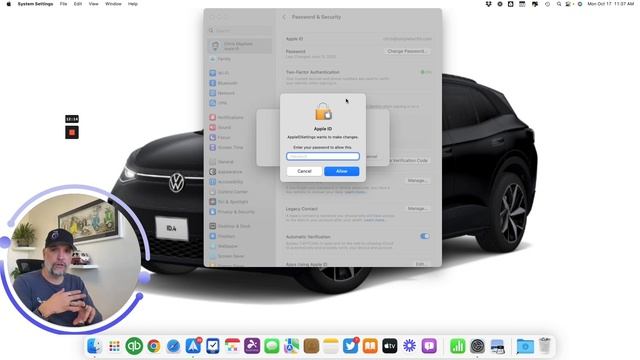This screenshot has height=360, width=640.
Task: Open Control Center from menu bar
Action: tap(568, 4)
